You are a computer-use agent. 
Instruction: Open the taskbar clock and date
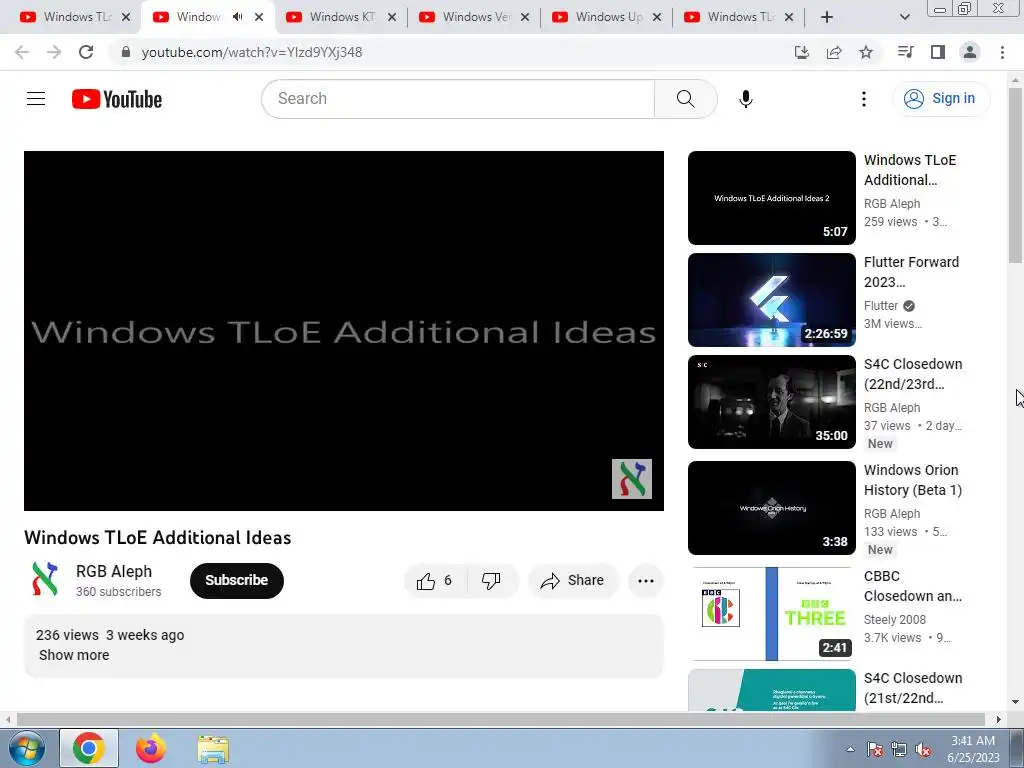click(x=973, y=749)
